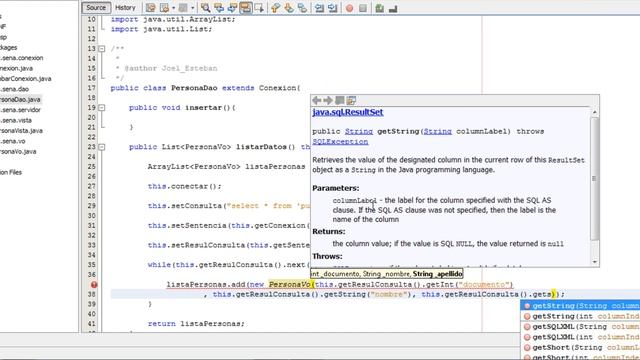The height and width of the screenshot is (360, 640).
Task: Open the file ending 'barConexion.java' in project tree
Action: [26, 79]
